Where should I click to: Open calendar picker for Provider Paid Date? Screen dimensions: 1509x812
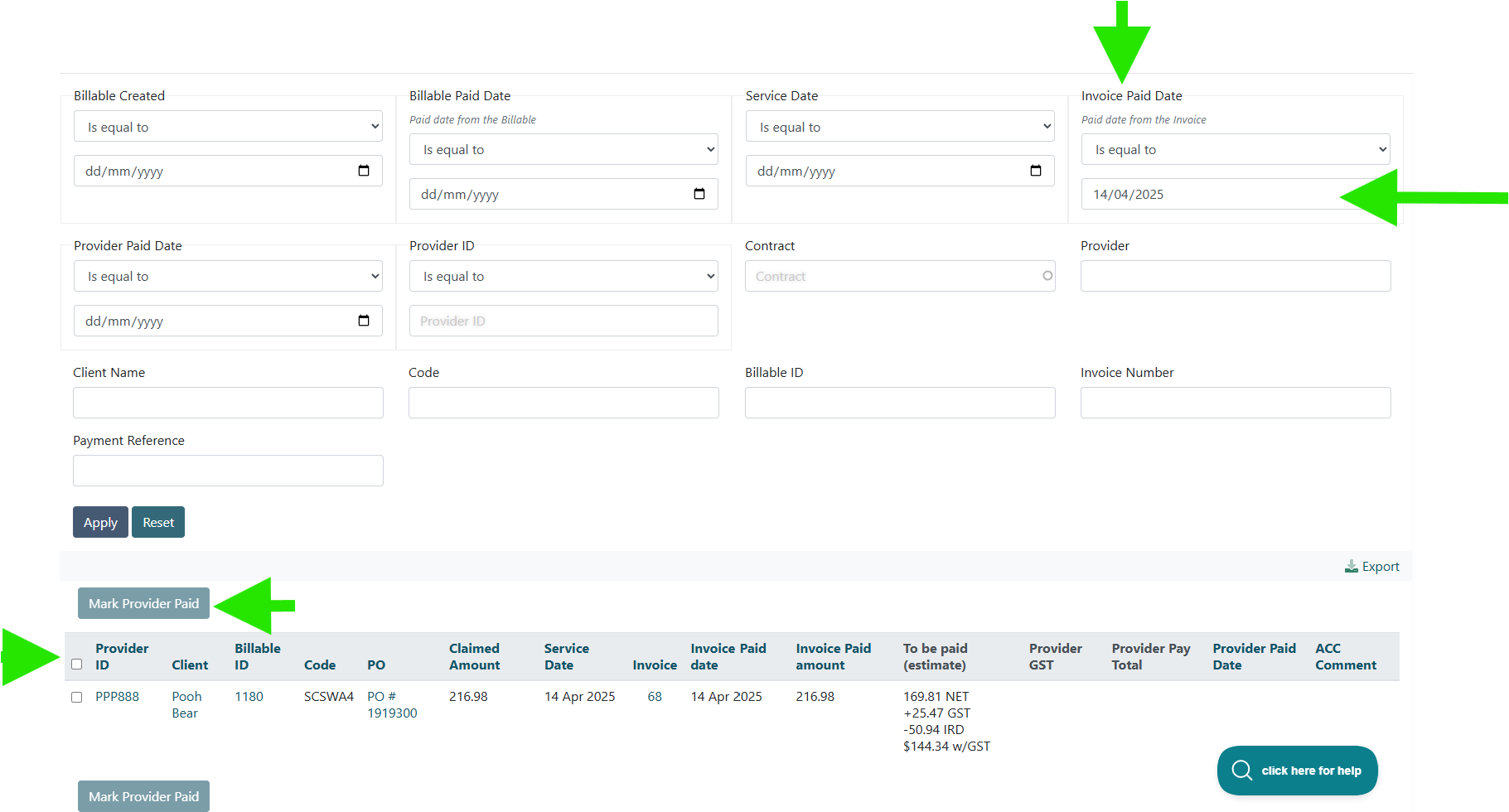click(x=364, y=321)
